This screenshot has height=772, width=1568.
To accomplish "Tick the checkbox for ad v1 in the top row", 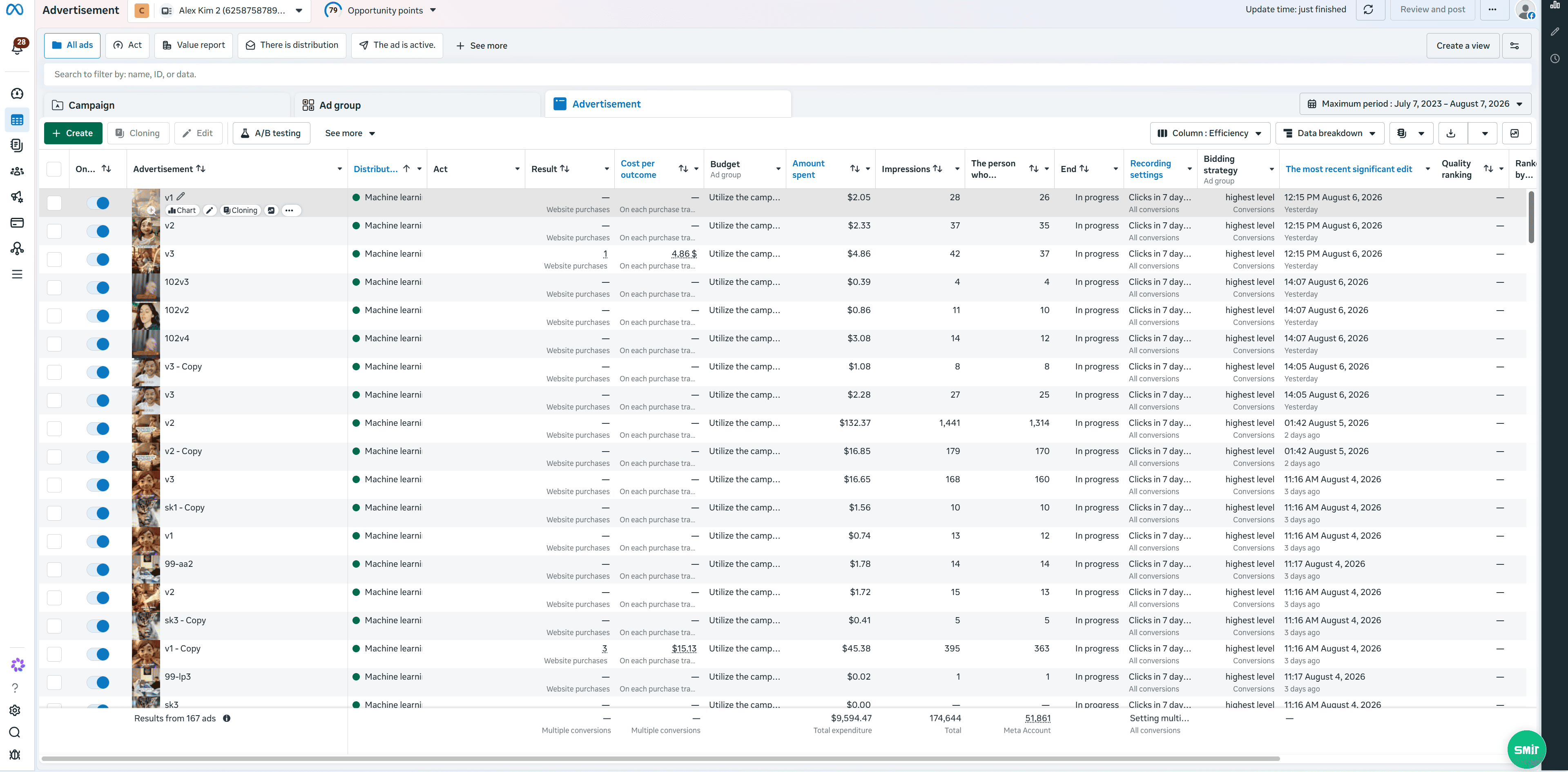I will [x=54, y=203].
